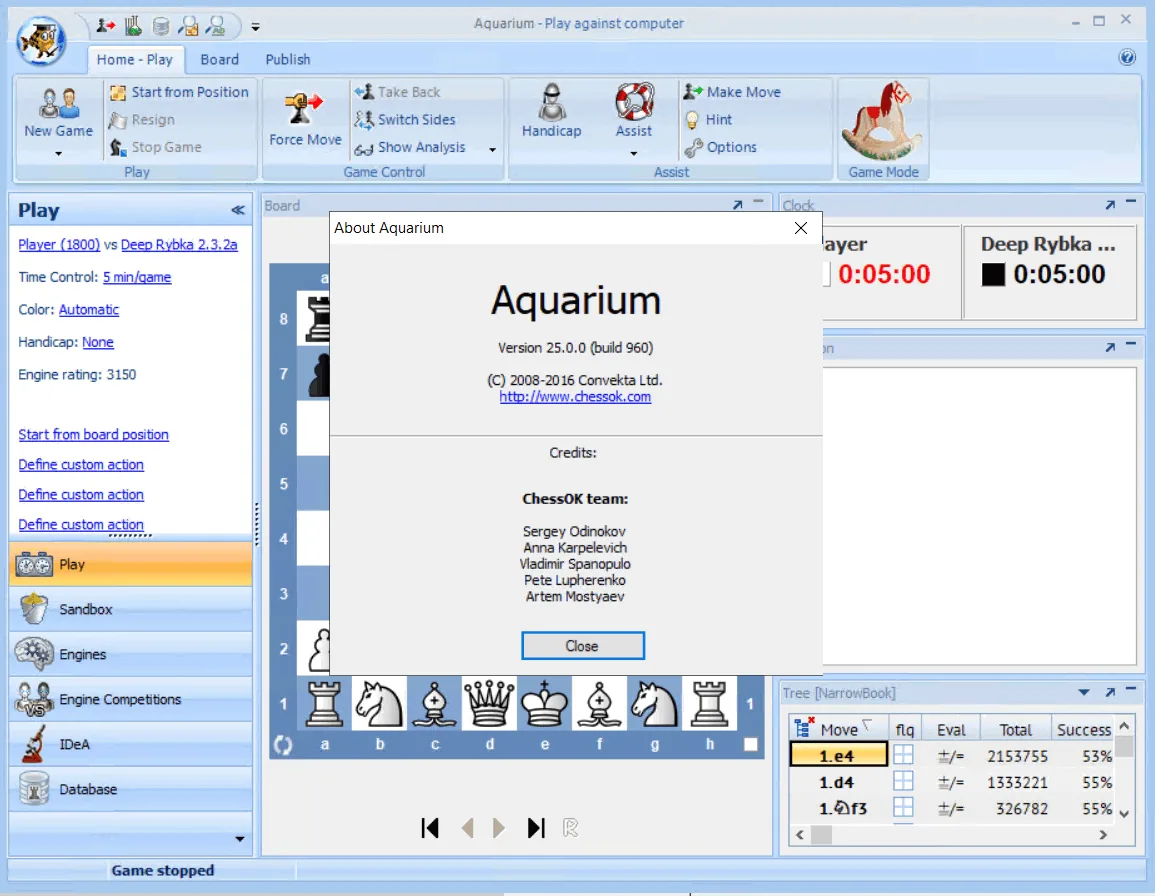This screenshot has width=1155, height=896.
Task: Open Database in the sidebar
Action: (x=130, y=789)
